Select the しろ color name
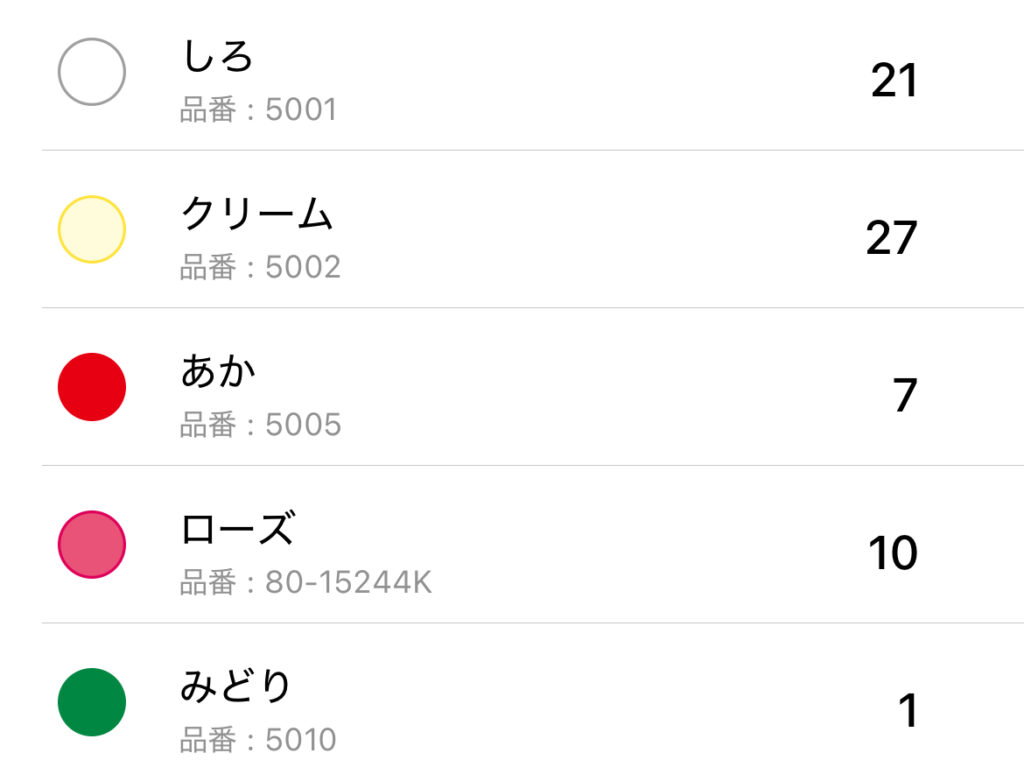Image resolution: width=1024 pixels, height=767 pixels. (x=217, y=56)
